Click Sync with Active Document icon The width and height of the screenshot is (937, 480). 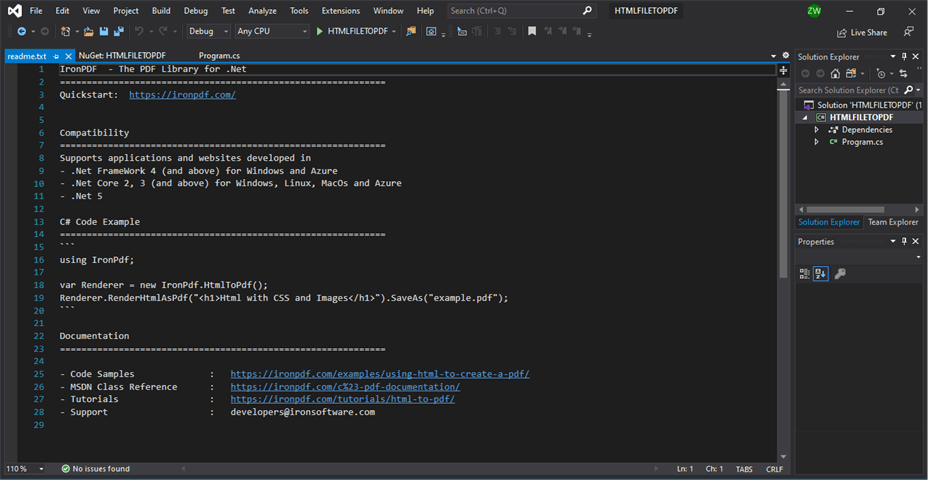tap(904, 74)
